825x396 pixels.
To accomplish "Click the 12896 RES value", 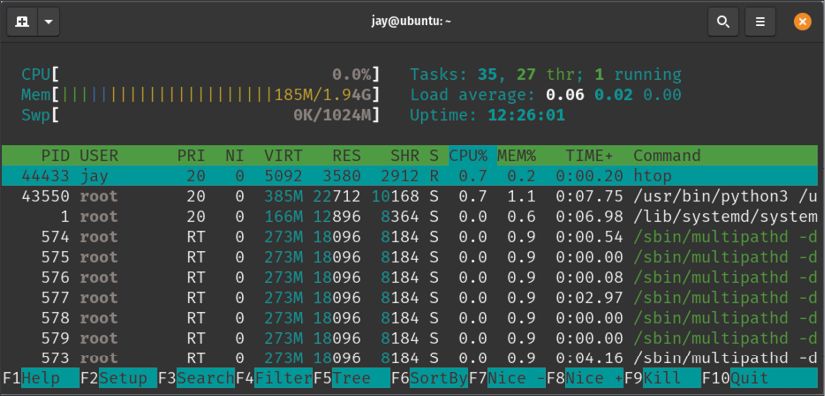I will (337, 216).
